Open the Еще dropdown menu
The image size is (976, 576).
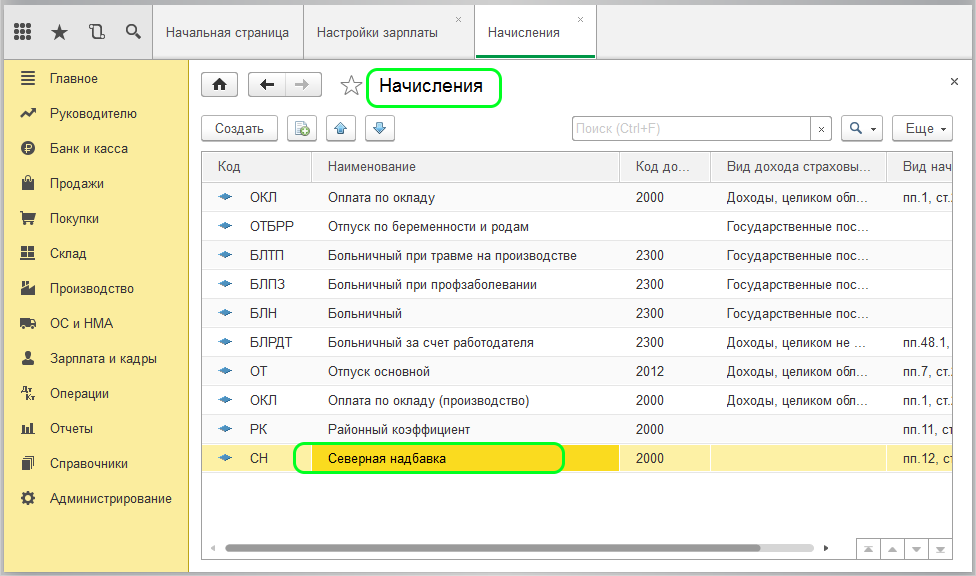coord(921,128)
